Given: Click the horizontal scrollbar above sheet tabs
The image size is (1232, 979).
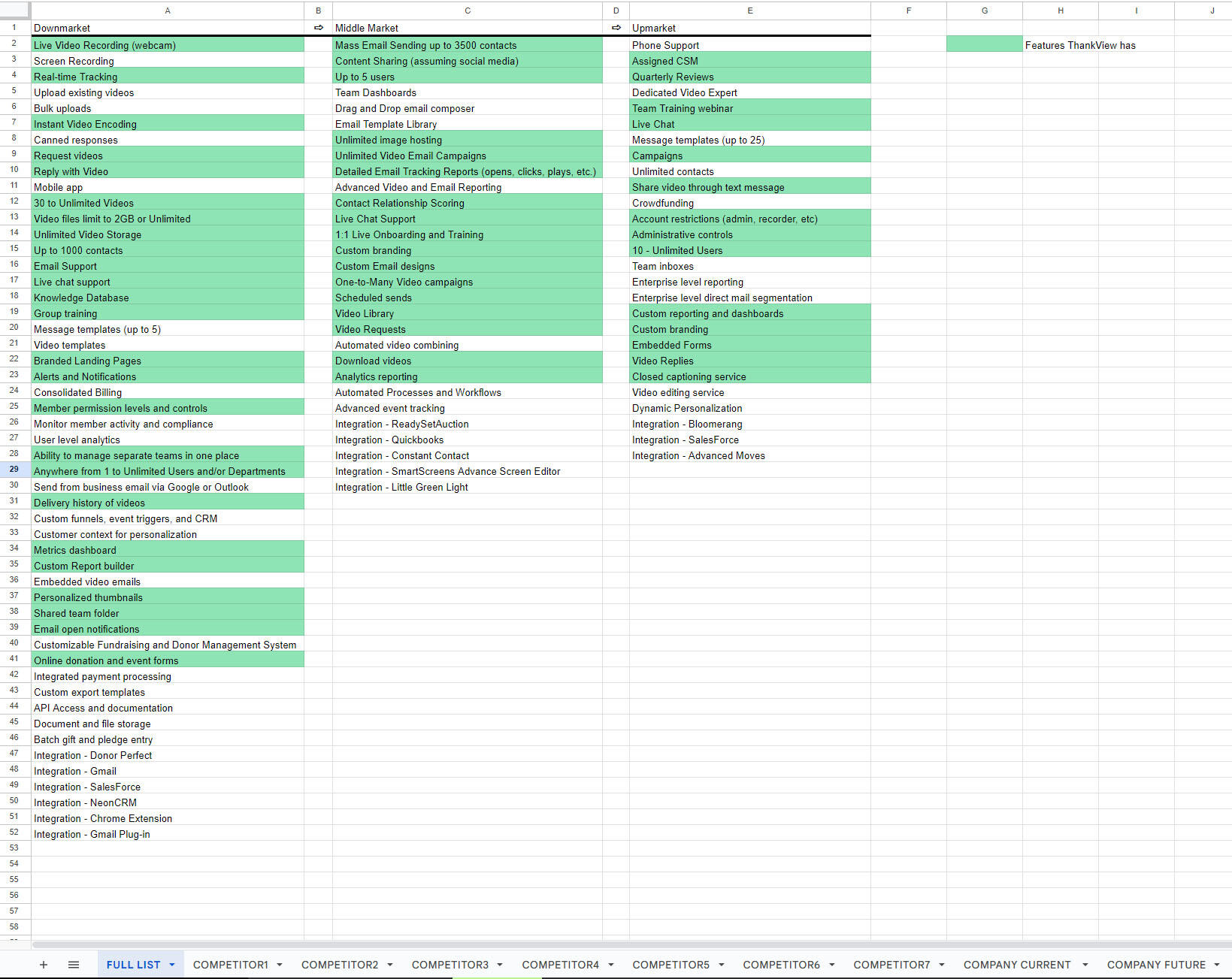Looking at the screenshot, I should click(601, 944).
